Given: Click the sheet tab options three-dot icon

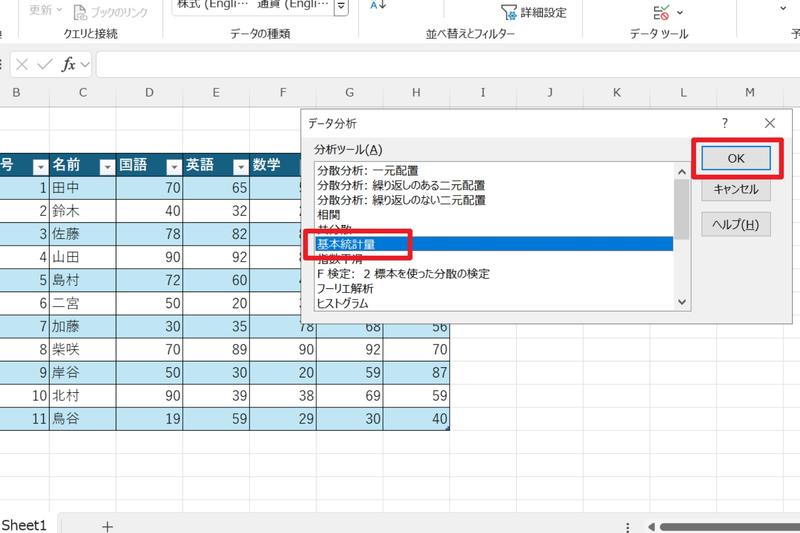Looking at the screenshot, I should point(628,526).
